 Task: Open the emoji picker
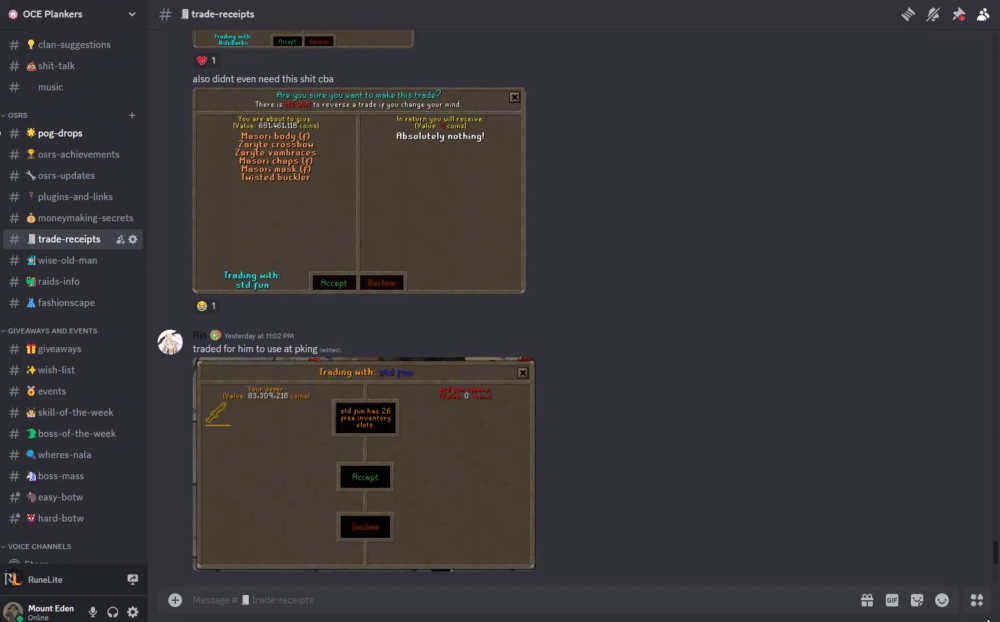(942, 600)
